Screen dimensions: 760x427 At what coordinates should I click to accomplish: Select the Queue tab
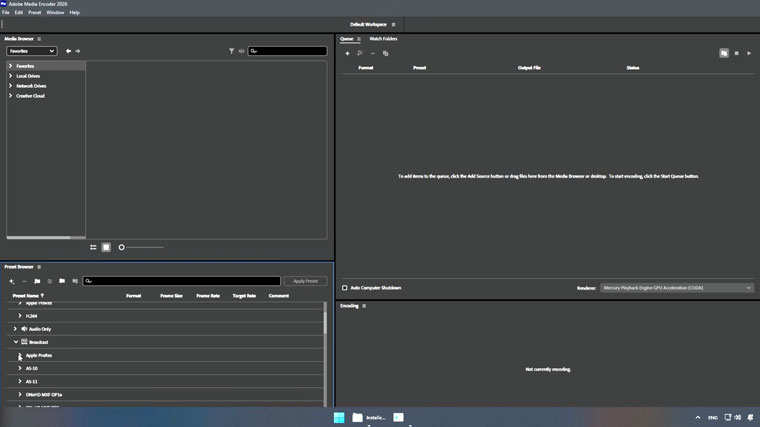347,39
